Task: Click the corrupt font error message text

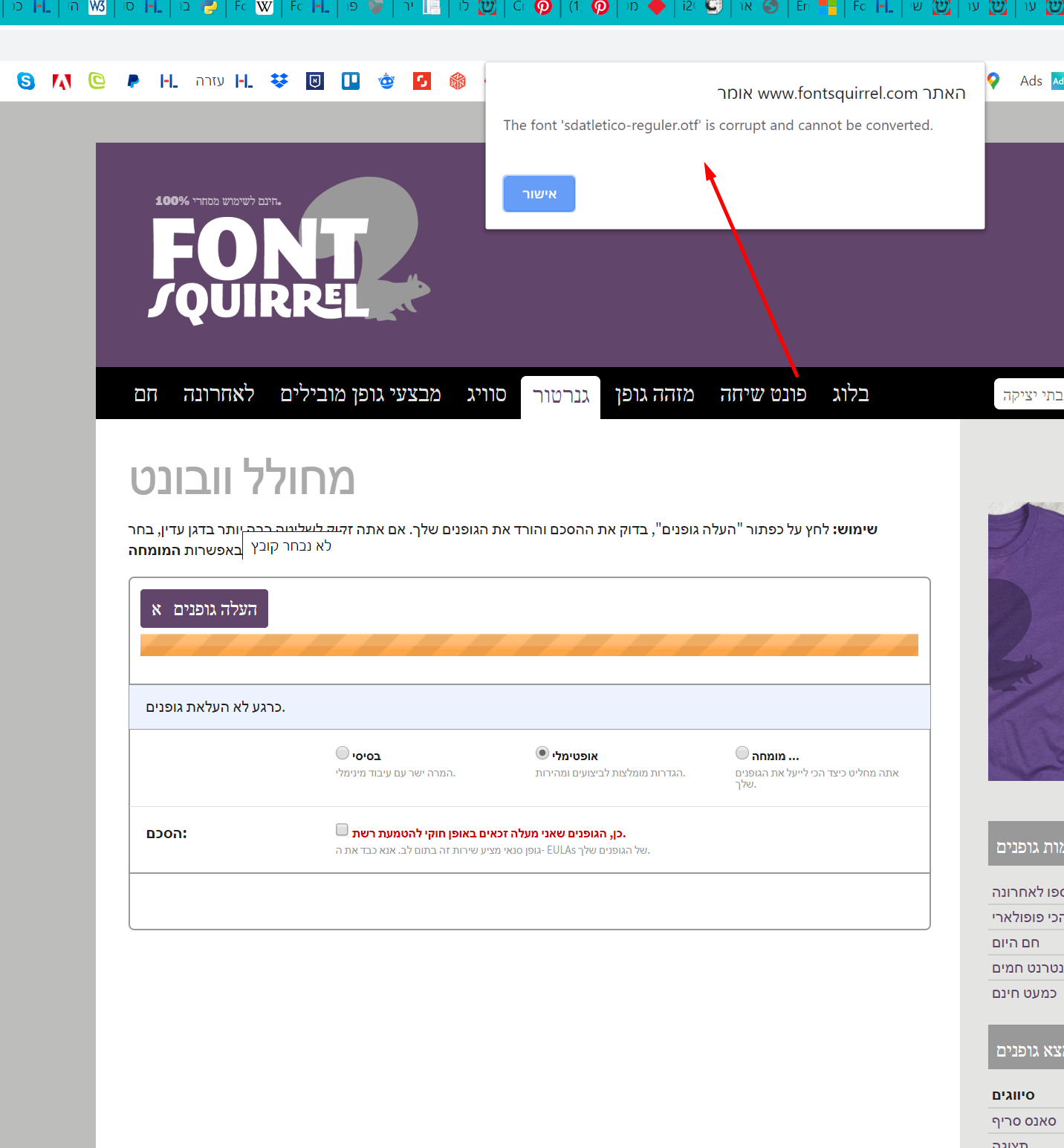Action: 718,125
